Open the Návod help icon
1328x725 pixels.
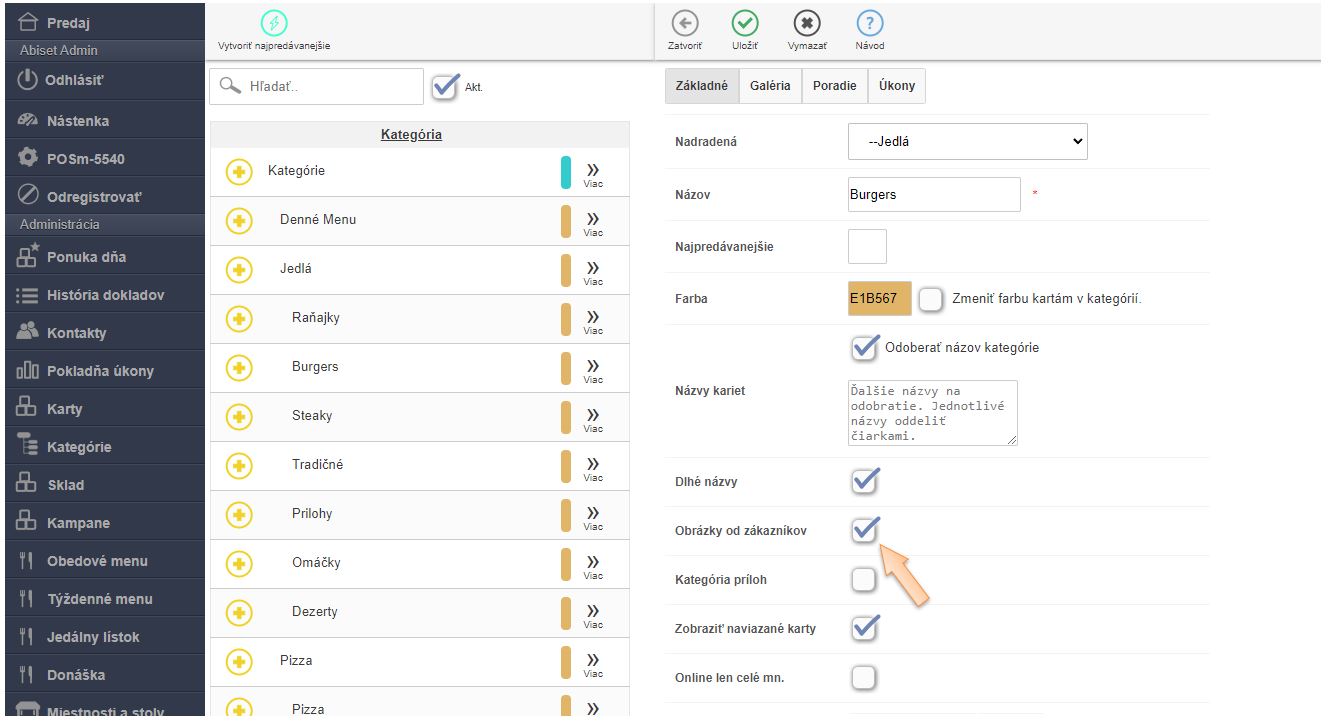869,25
